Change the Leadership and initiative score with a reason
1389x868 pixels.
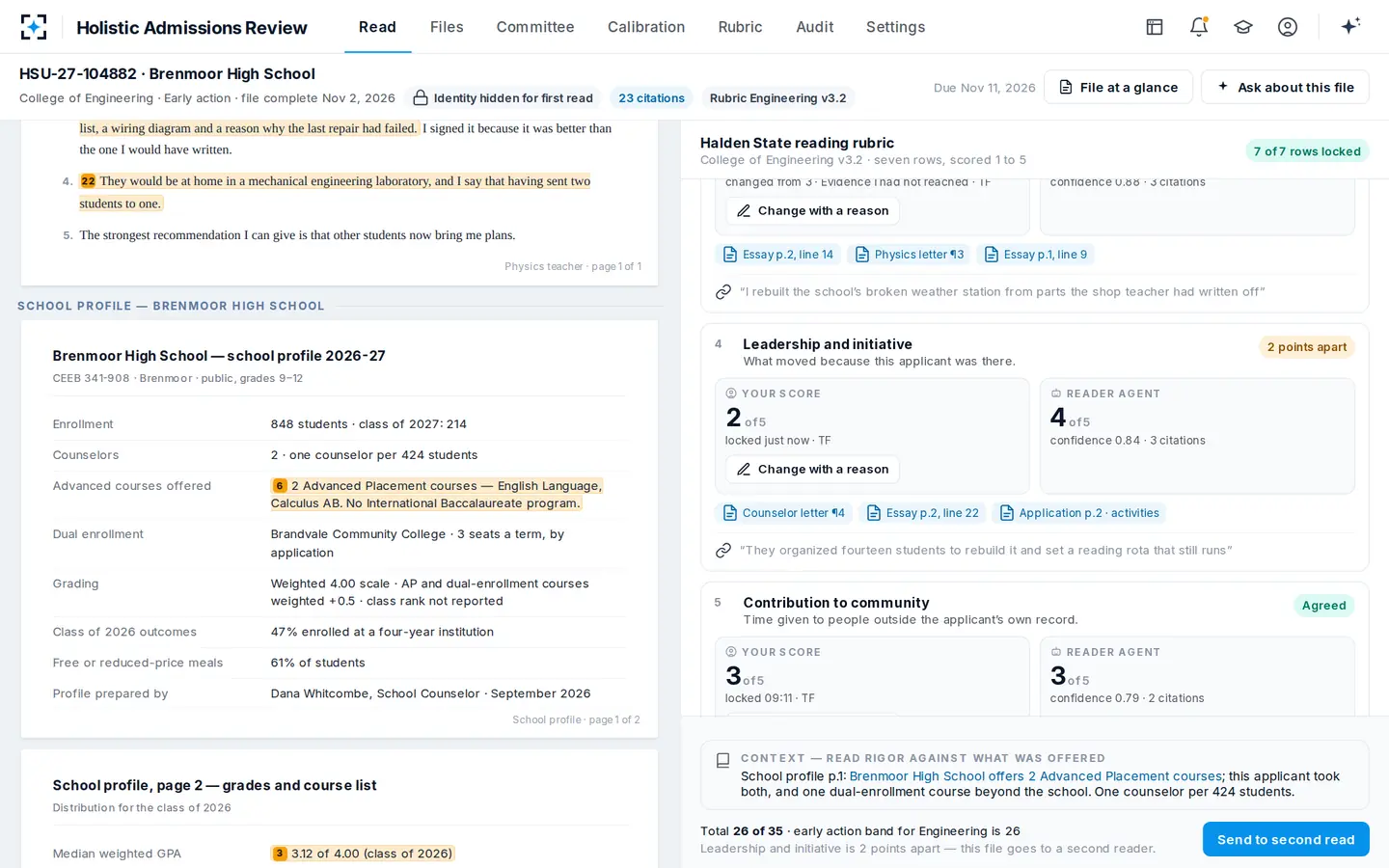(x=812, y=469)
